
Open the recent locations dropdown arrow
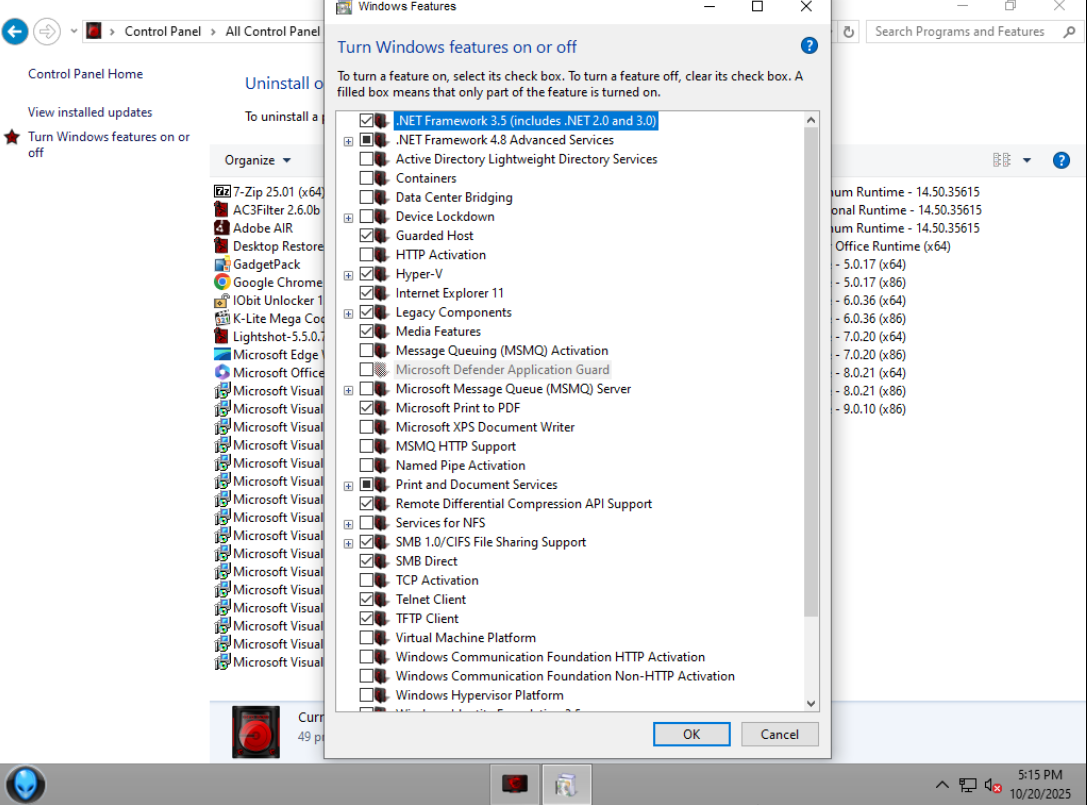click(x=73, y=31)
